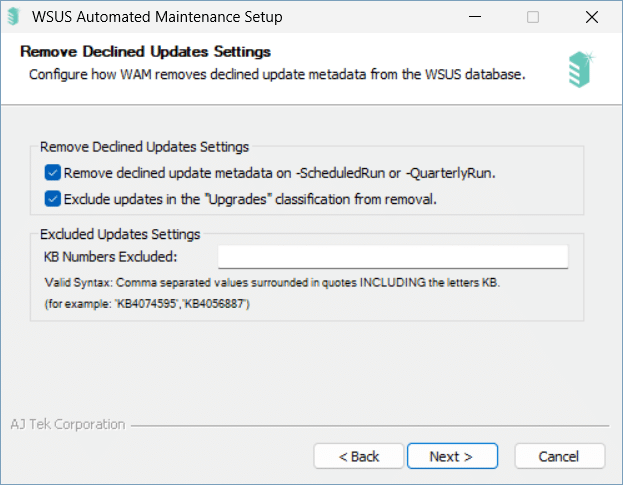
Task: Click the "KB Numbers Excluded:" label
Action: click(110, 257)
